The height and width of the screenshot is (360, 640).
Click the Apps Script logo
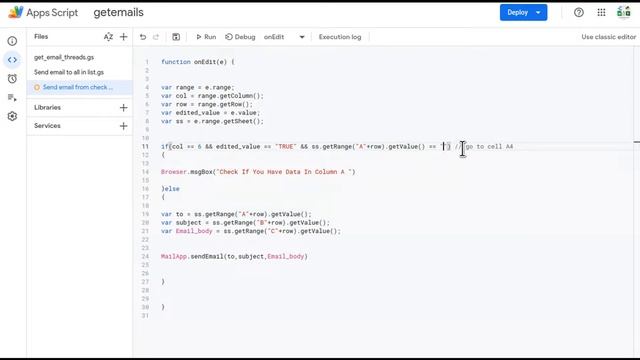16,12
